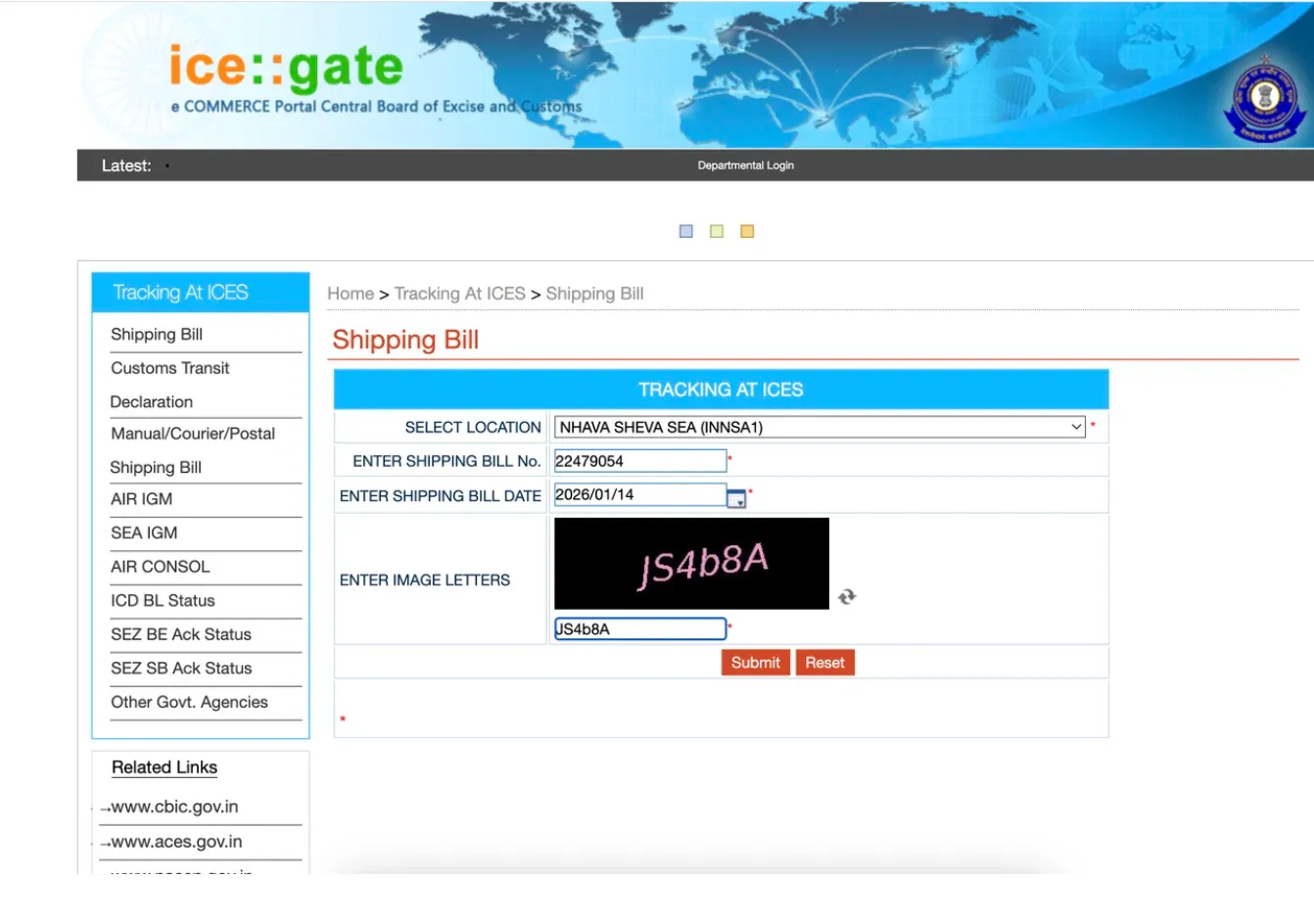
Task: Click Home in the breadcrumb
Action: tap(351, 294)
